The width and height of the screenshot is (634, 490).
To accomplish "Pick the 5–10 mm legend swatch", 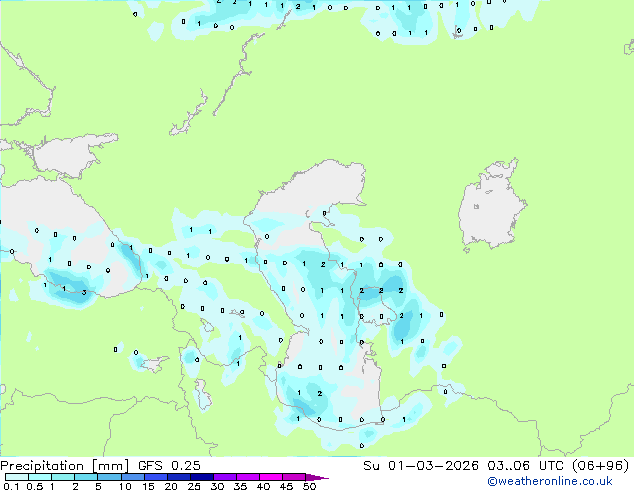I will [109, 477].
